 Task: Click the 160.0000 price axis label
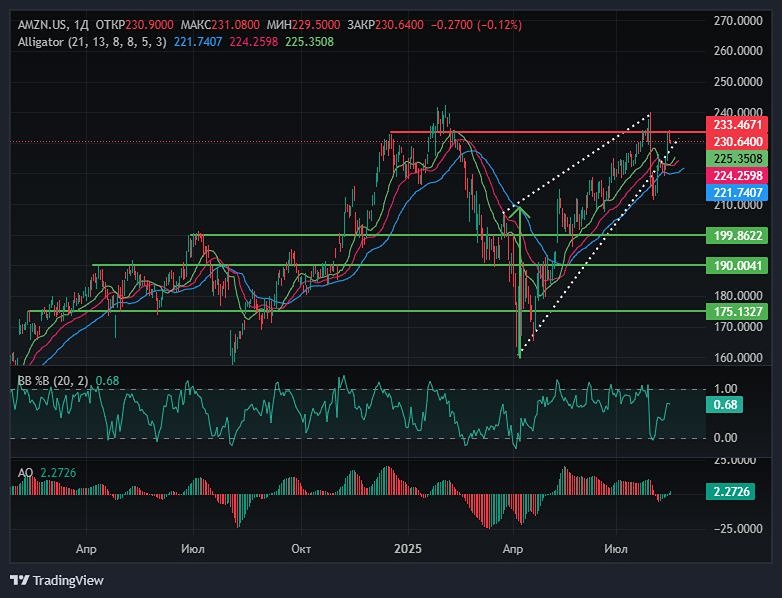click(x=738, y=358)
